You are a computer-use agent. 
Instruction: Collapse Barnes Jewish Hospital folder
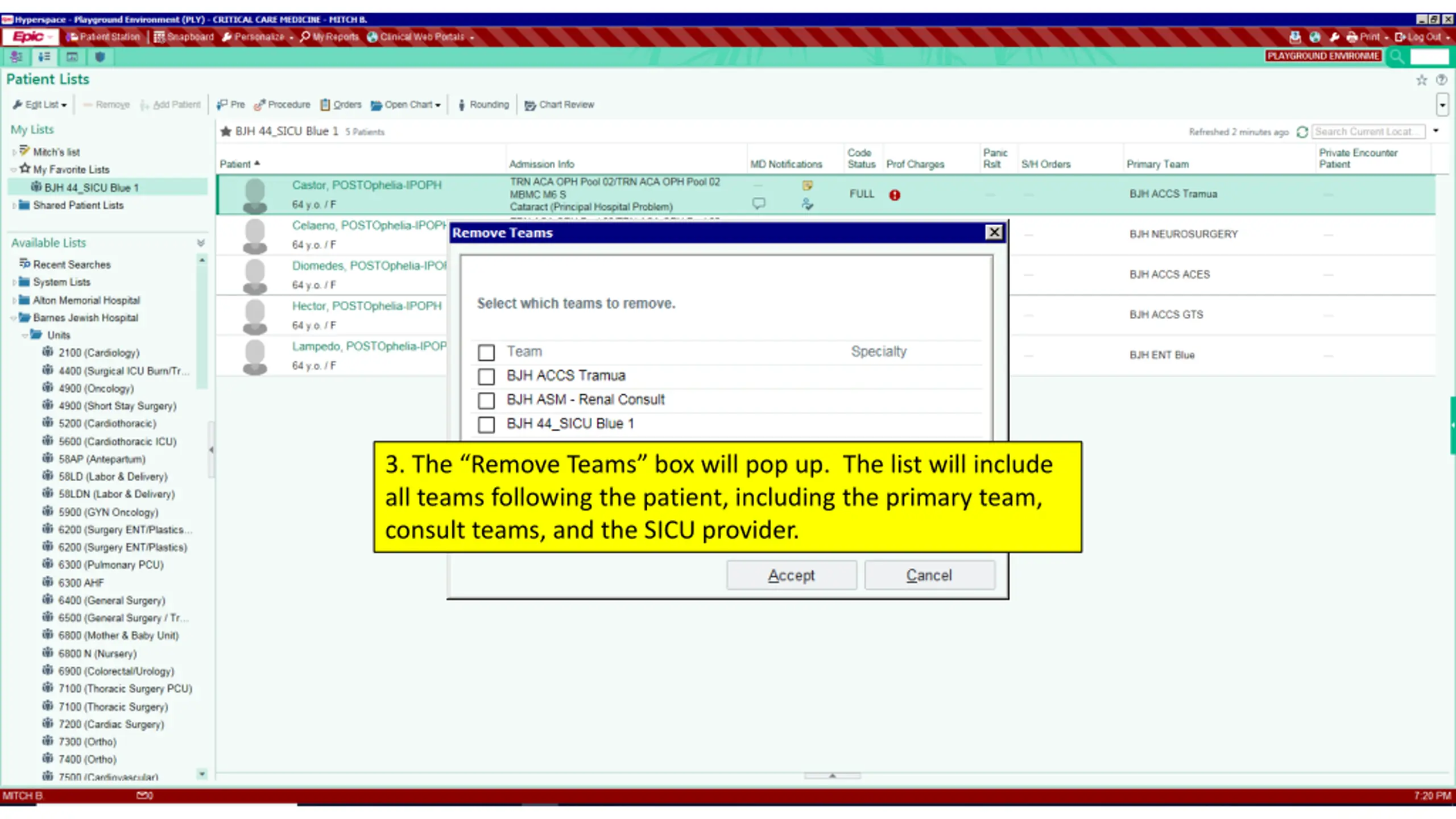click(14, 318)
